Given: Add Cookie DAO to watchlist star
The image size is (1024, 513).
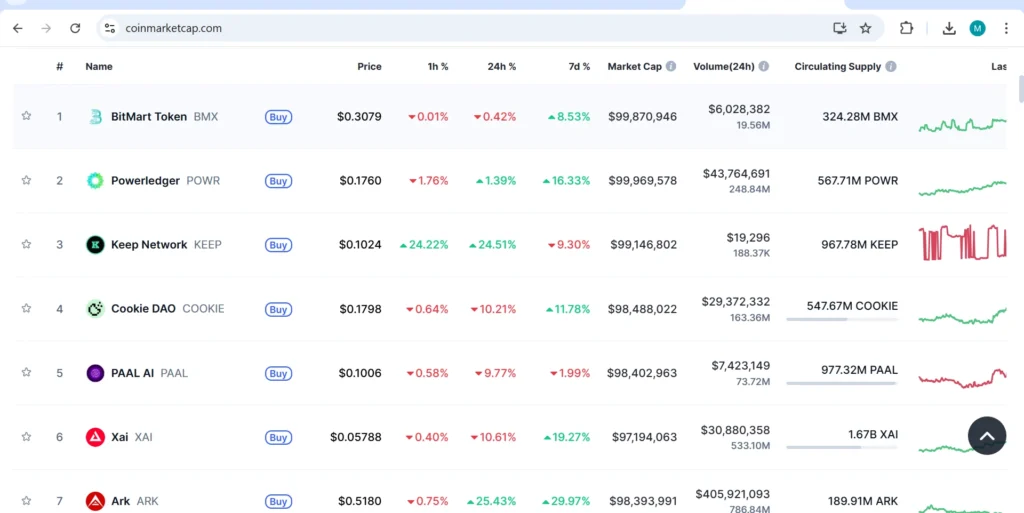Looking at the screenshot, I should coord(26,307).
